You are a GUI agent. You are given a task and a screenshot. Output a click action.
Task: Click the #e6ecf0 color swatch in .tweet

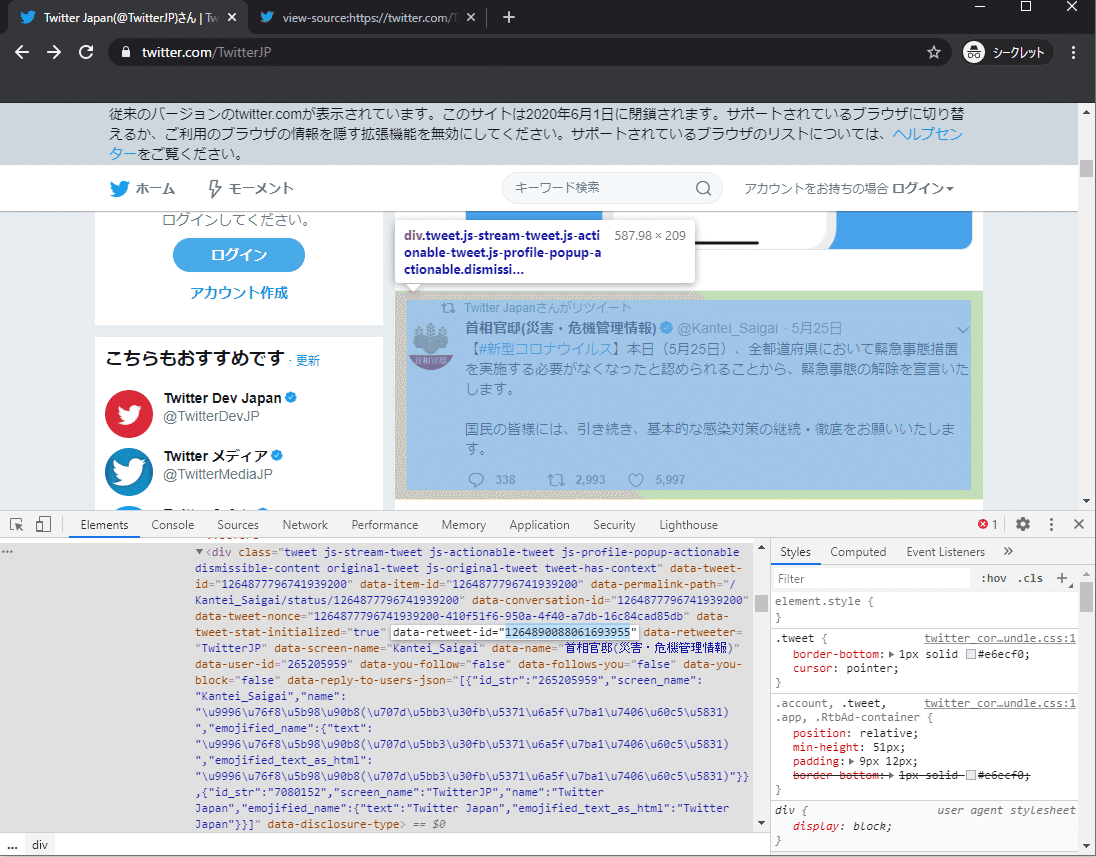[970, 654]
